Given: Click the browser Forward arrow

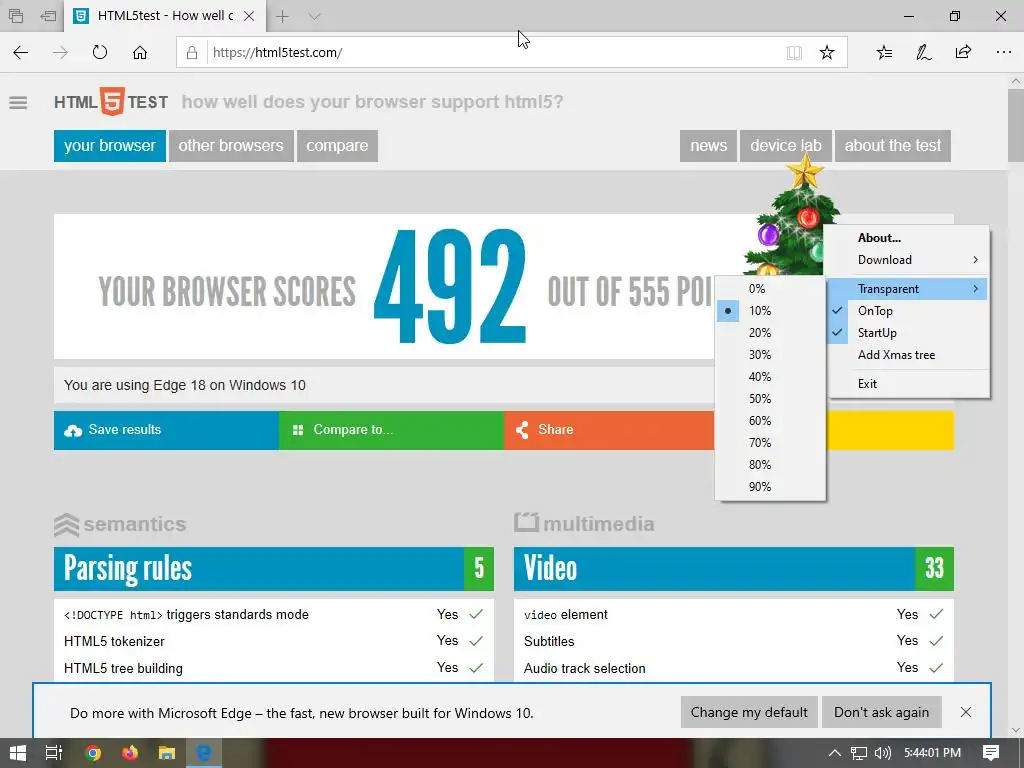Looking at the screenshot, I should tap(60, 52).
